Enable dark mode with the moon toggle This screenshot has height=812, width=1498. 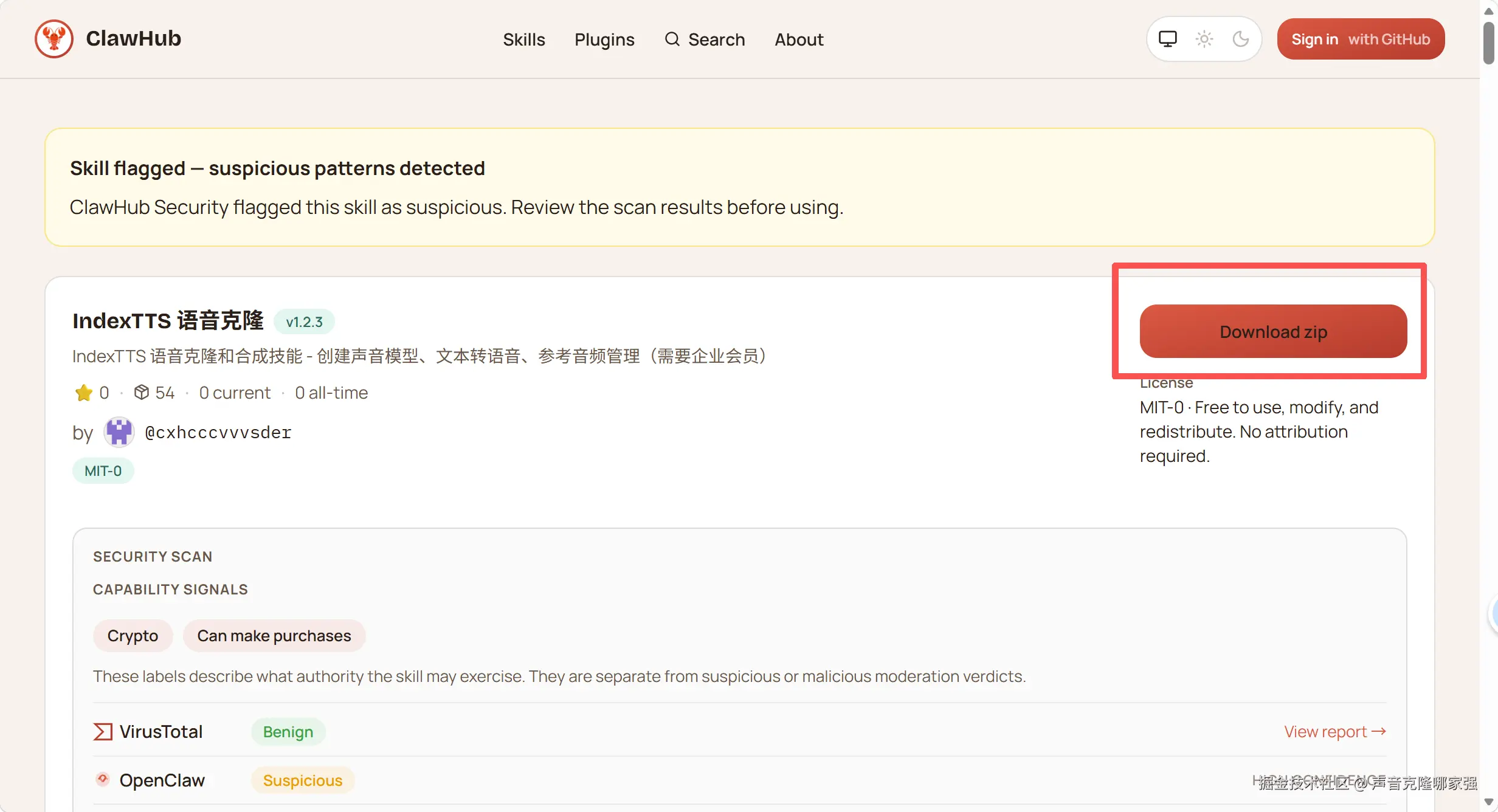point(1241,38)
